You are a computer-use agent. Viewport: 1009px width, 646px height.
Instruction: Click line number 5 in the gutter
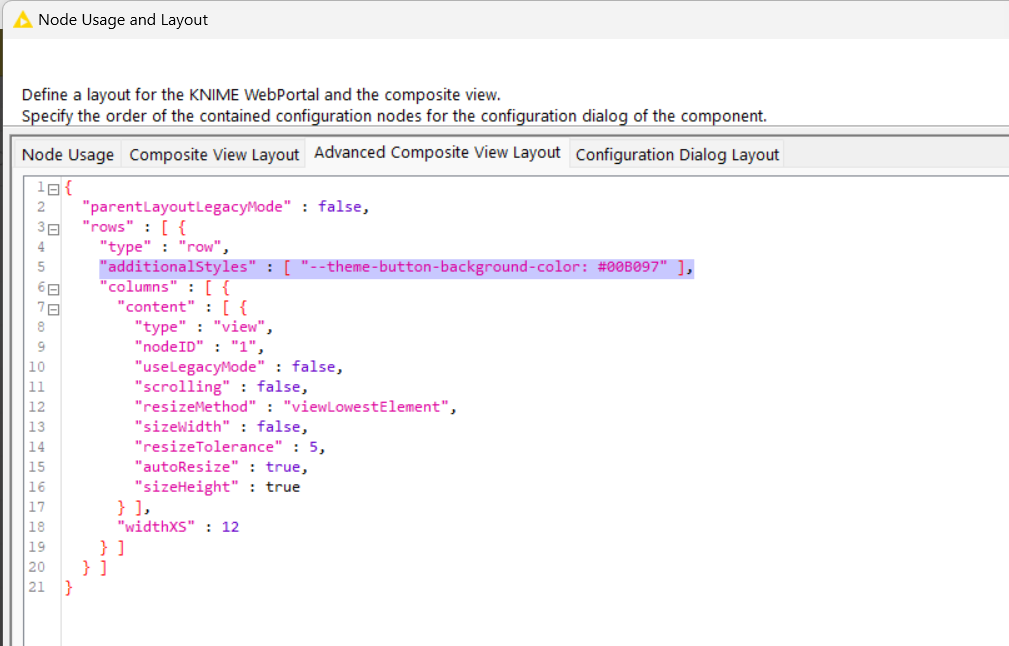click(41, 266)
